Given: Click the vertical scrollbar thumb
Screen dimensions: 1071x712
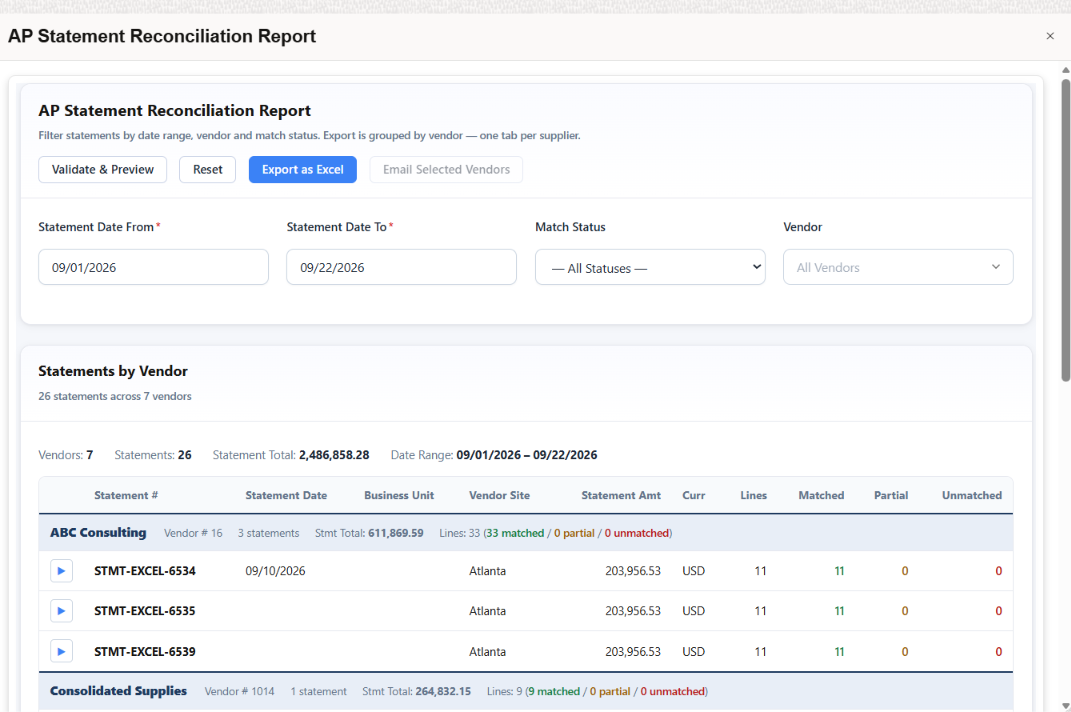Looking at the screenshot, I should pyautogui.click(x=1066, y=230).
